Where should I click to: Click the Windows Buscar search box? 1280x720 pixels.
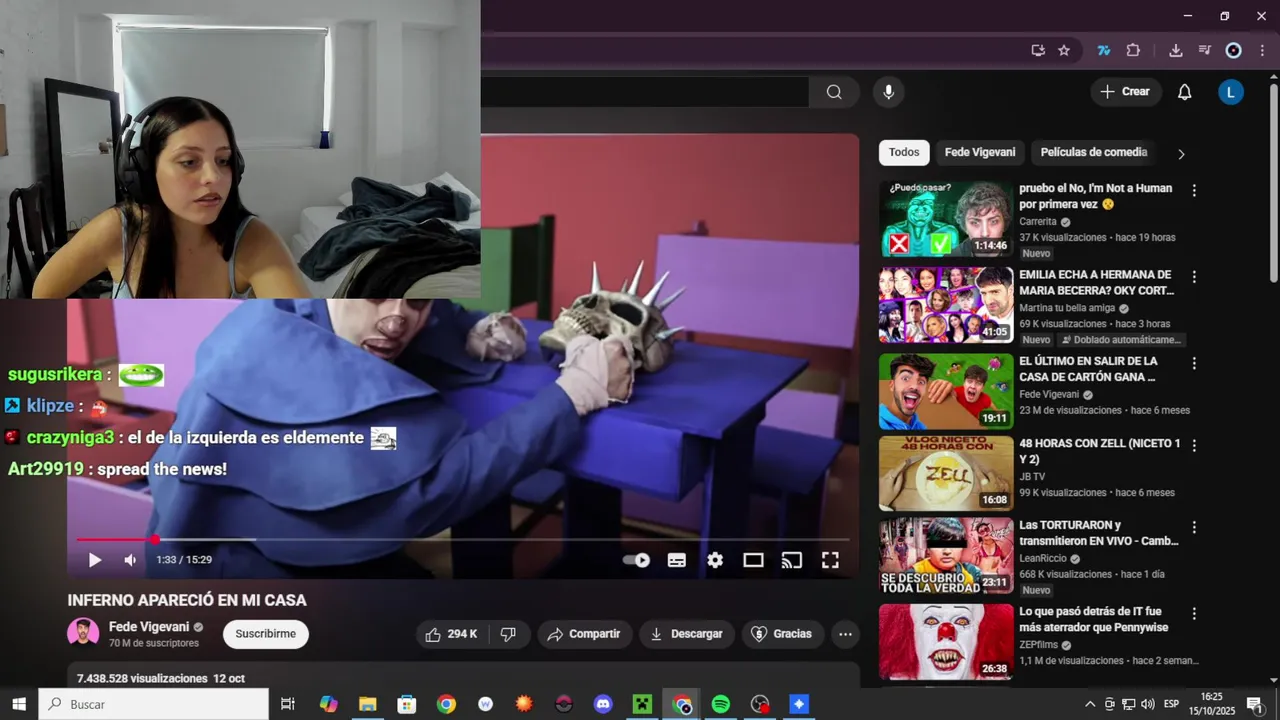(x=154, y=704)
